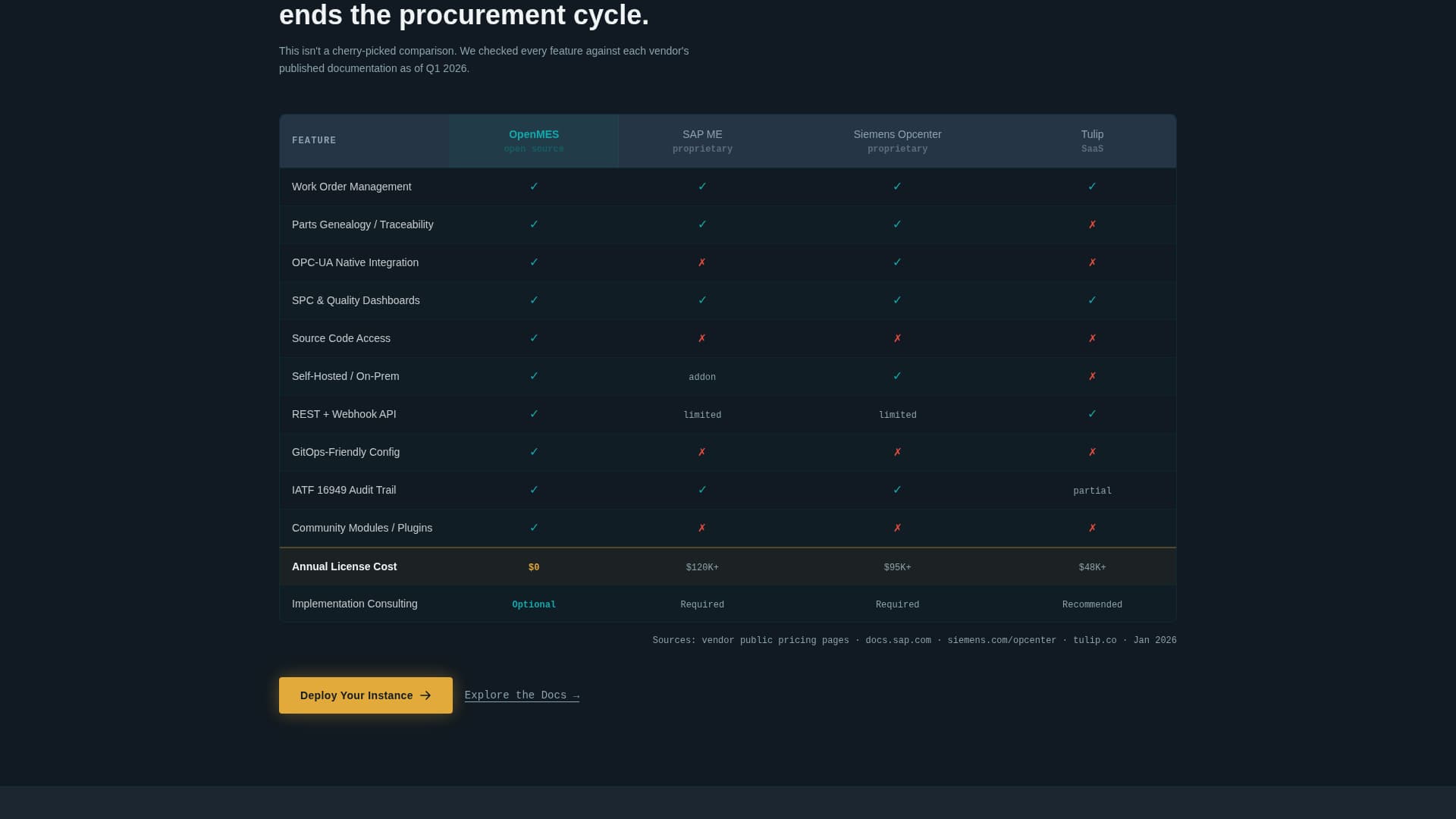Click the Parts Genealogy / Traceability label
This screenshot has width=1456, height=819.
[362, 224]
